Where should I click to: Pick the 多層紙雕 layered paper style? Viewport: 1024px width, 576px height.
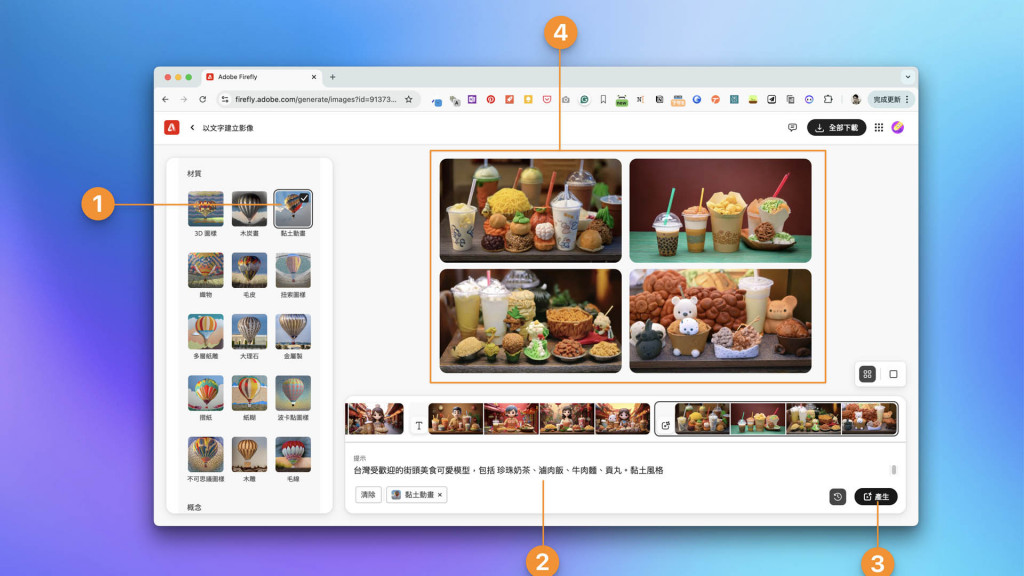coord(205,331)
